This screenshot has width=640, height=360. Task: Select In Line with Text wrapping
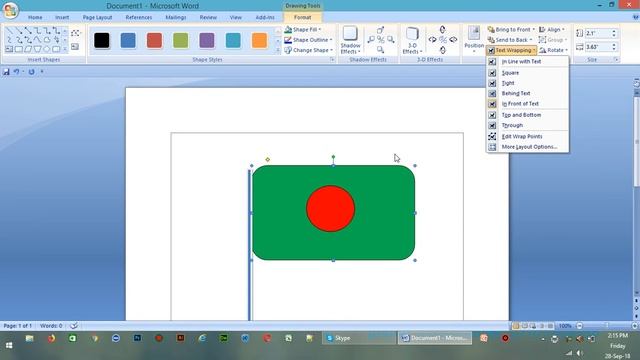point(527,62)
